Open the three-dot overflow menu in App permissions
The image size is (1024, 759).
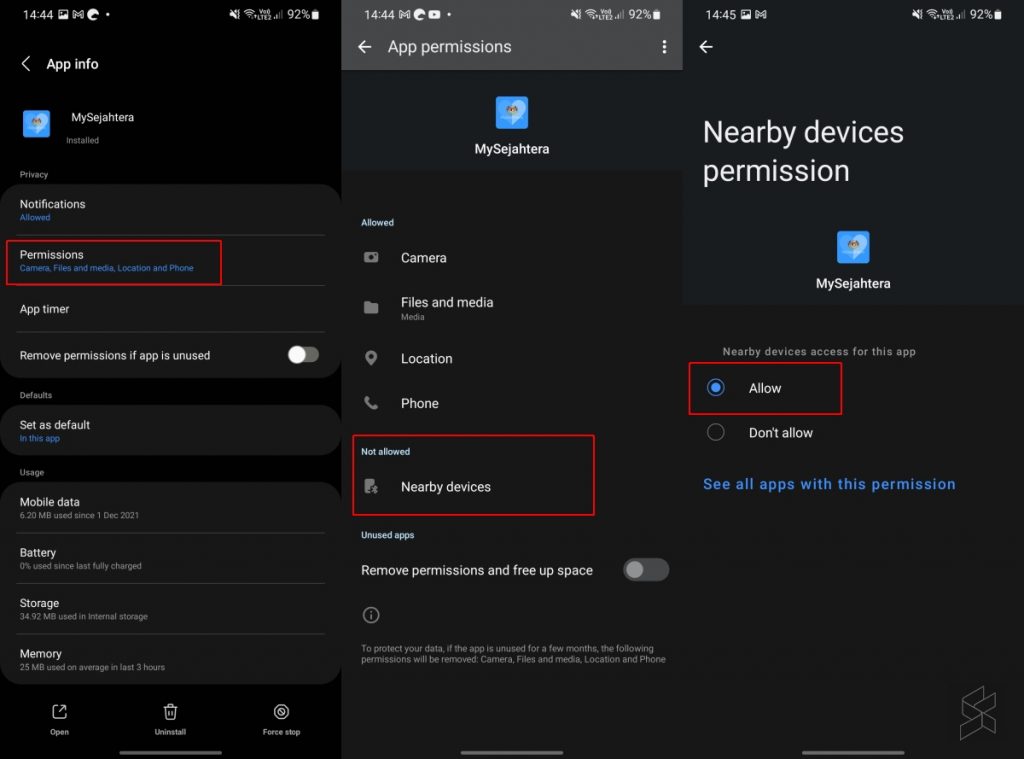[664, 46]
